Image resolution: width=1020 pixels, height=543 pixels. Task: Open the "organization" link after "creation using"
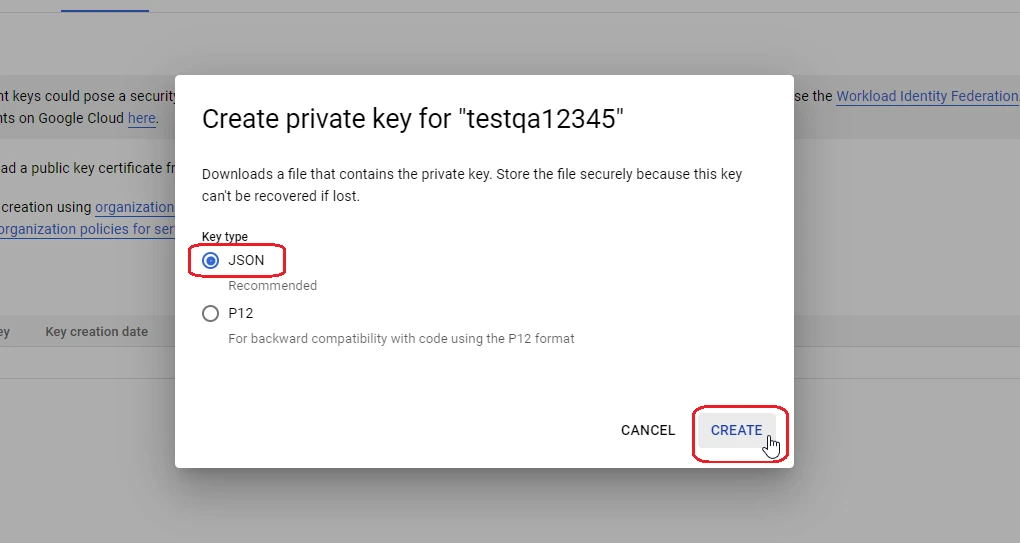point(135,207)
